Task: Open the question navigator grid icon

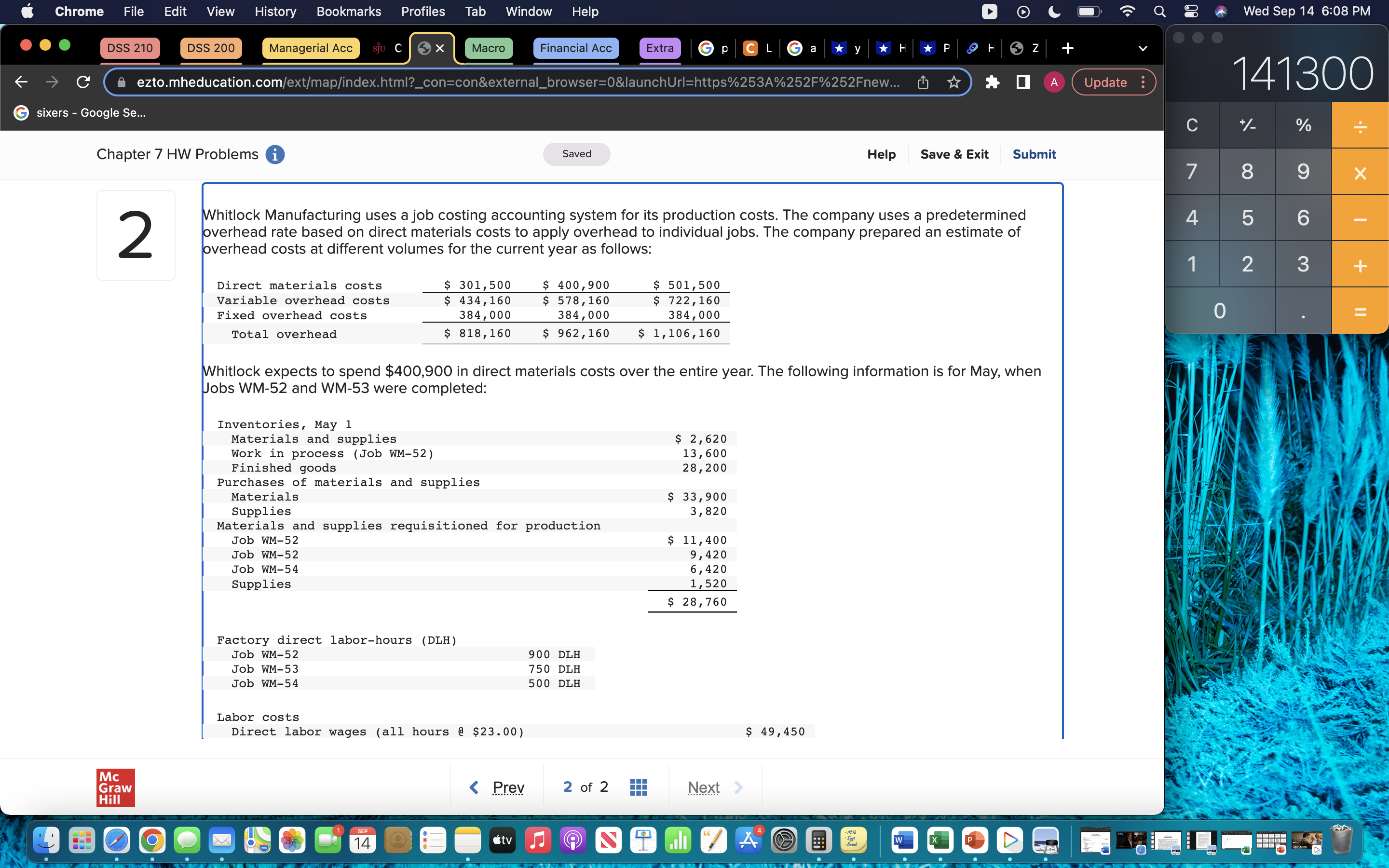Action: [x=640, y=787]
